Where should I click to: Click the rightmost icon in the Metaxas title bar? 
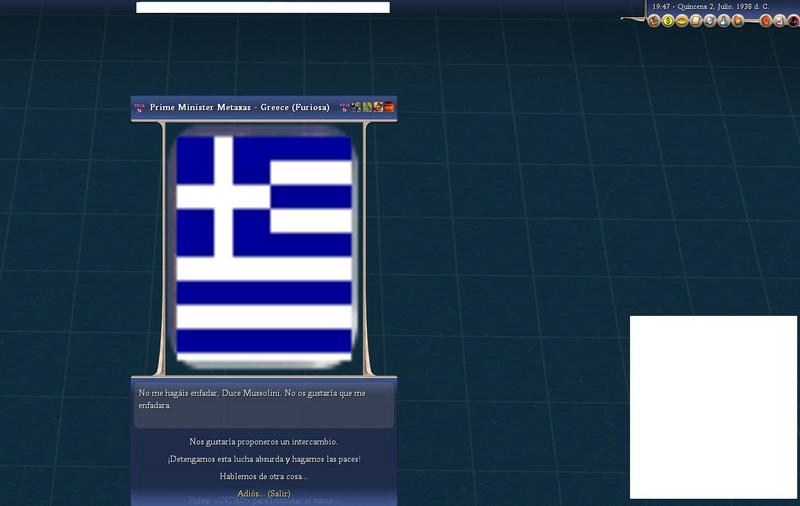click(389, 107)
